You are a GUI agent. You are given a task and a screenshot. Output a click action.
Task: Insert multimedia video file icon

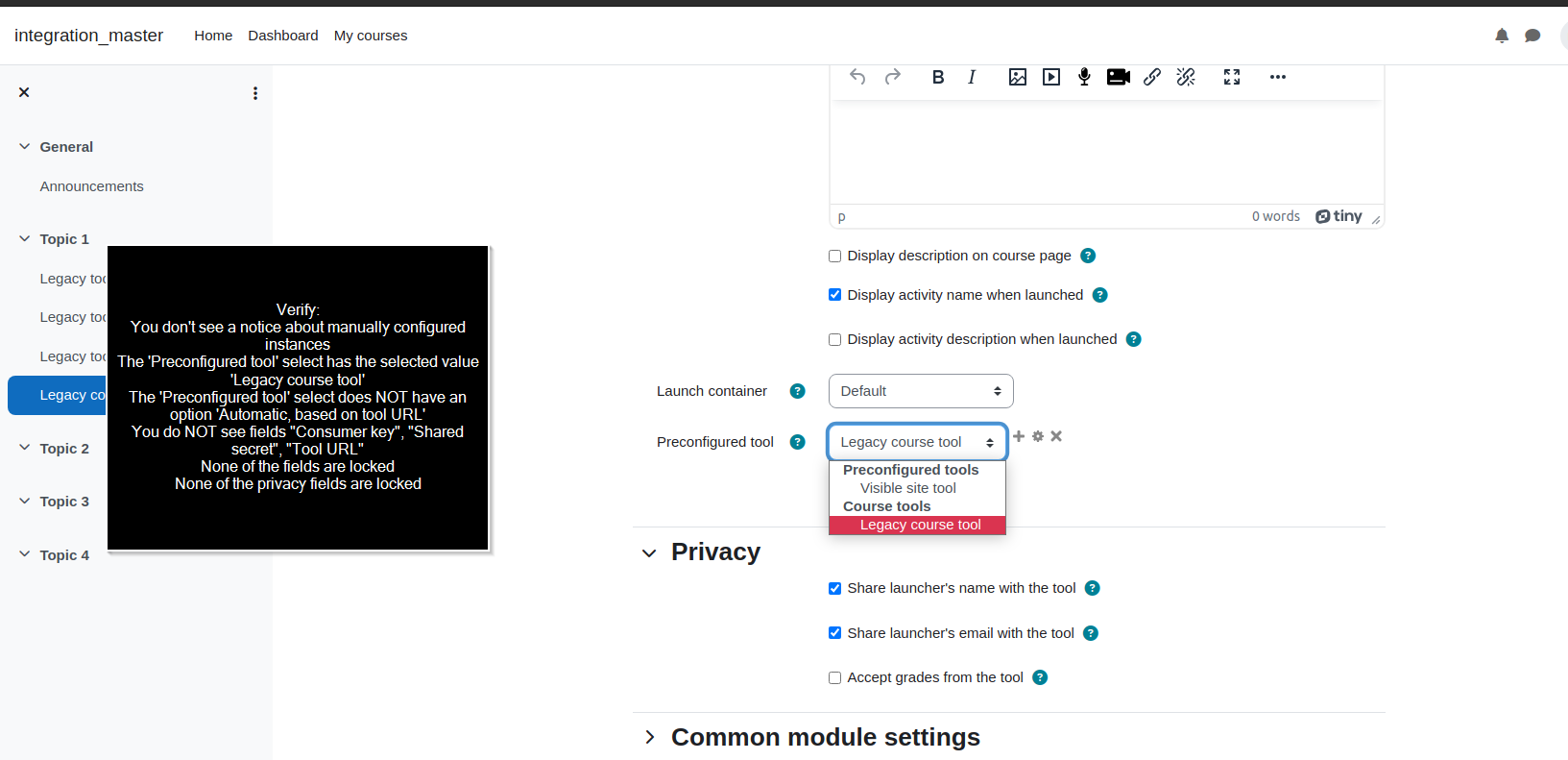point(1051,77)
